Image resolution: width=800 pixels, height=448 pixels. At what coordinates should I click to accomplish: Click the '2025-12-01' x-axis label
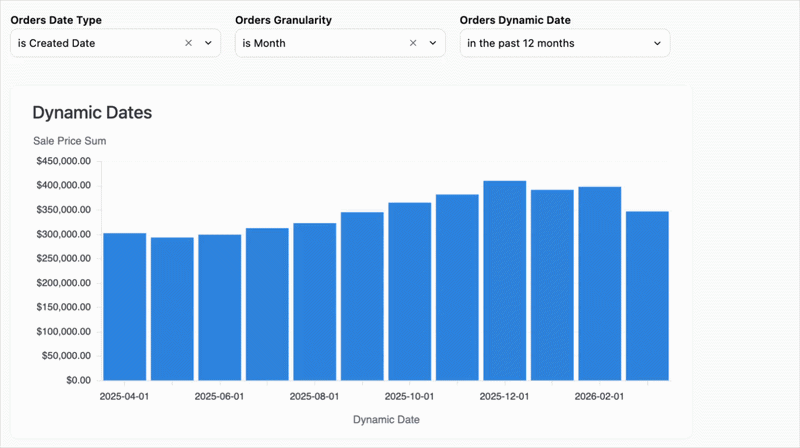pos(504,396)
